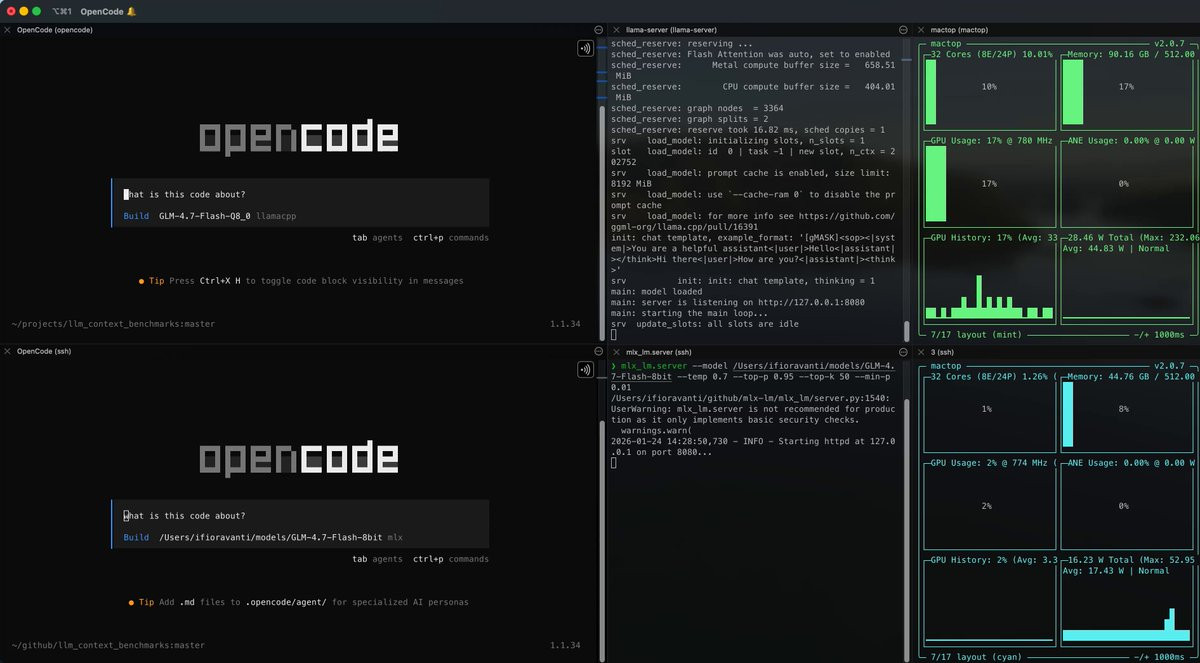1200x663 pixels.
Task: Select the mactop (mactop) pane title
Action: [959, 30]
